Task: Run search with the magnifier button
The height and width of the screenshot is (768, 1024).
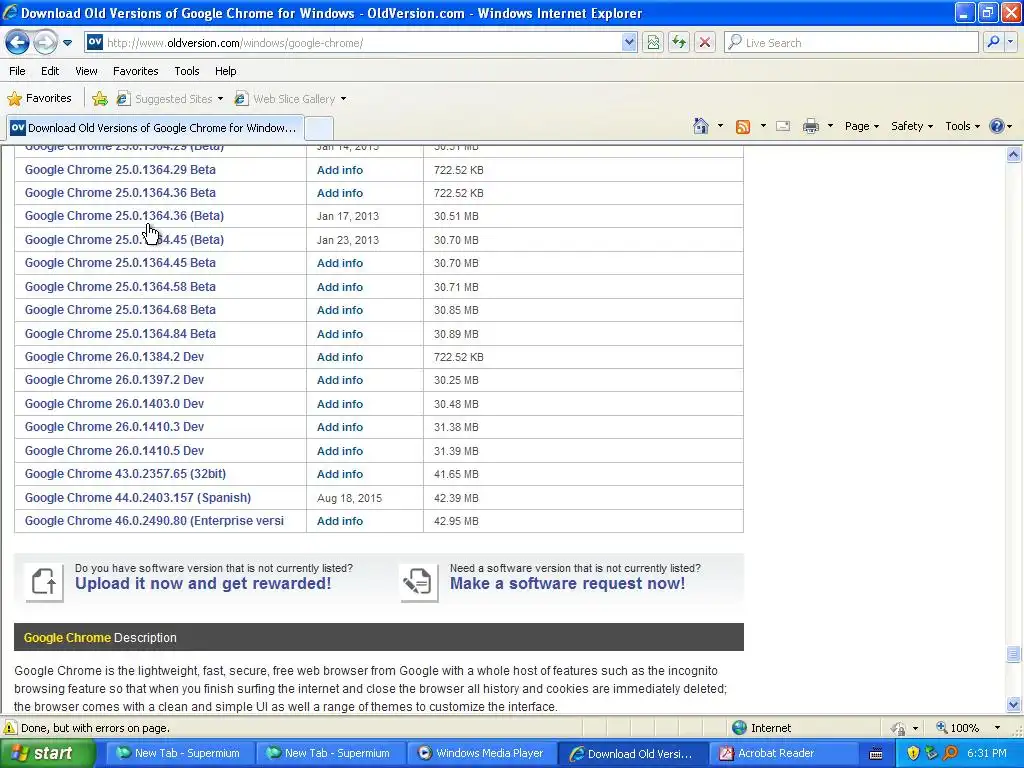Action: 993,42
